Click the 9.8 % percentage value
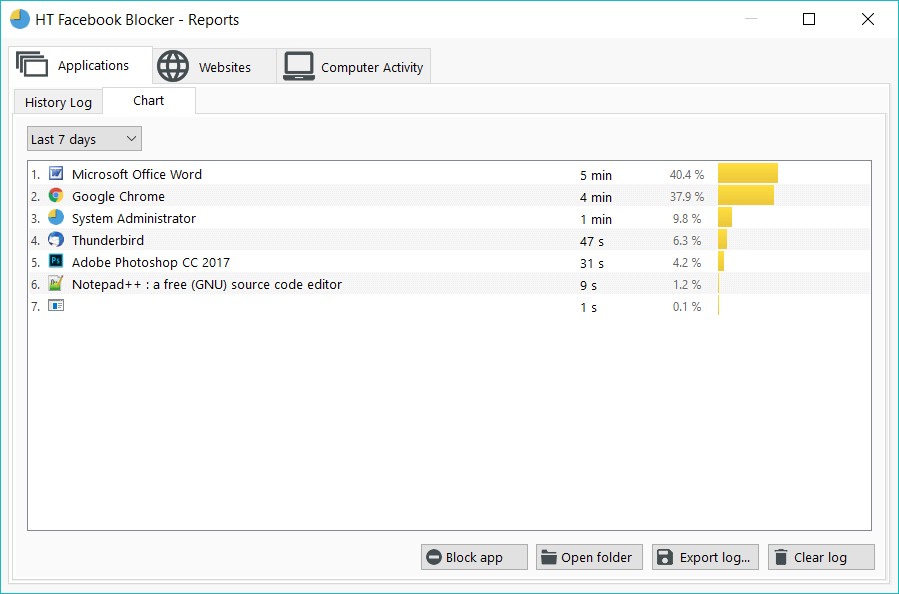The width and height of the screenshot is (899, 594). (x=687, y=218)
